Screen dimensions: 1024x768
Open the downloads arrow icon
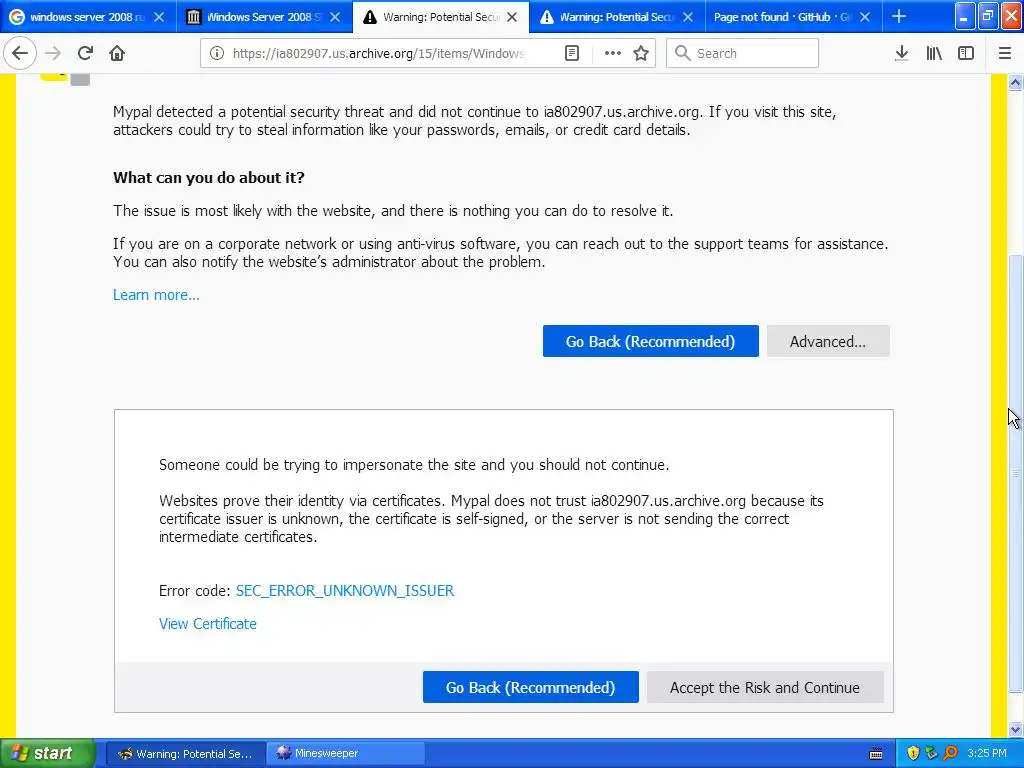pyautogui.click(x=902, y=54)
